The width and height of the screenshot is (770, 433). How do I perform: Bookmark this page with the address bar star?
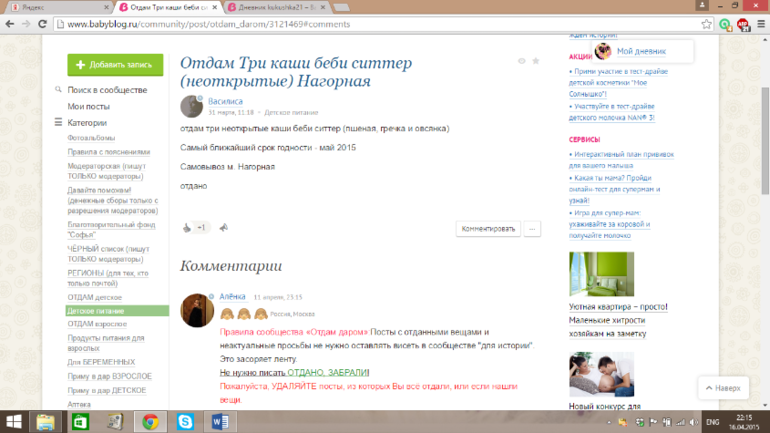pyautogui.click(x=706, y=25)
